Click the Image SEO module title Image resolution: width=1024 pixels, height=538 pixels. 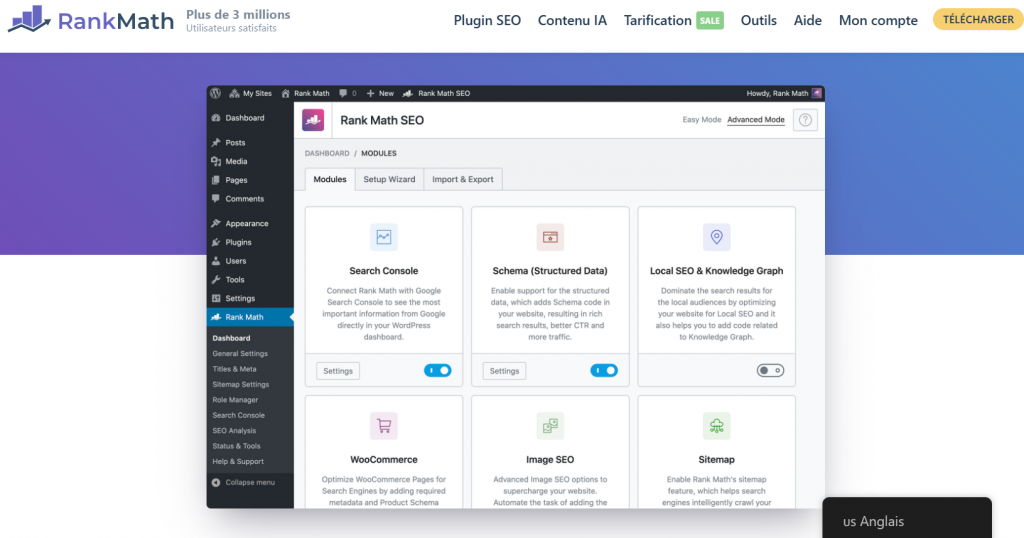pos(550,460)
